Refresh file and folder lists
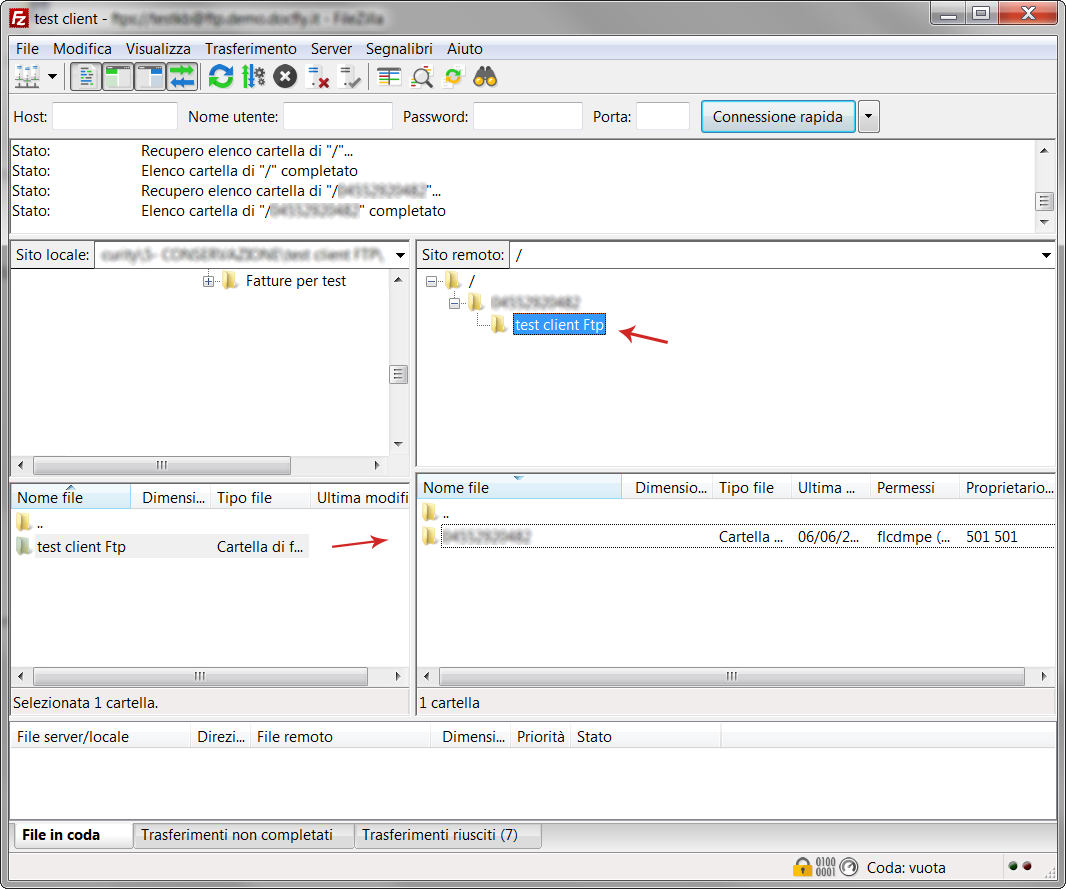 [221, 77]
